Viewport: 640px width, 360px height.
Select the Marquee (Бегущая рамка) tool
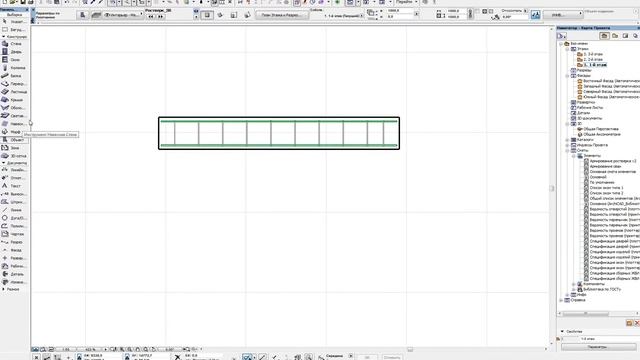[14, 29]
